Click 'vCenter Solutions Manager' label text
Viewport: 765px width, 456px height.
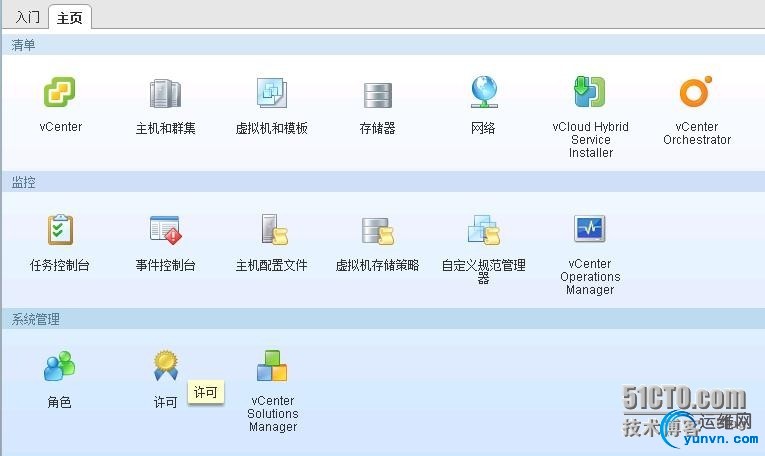[x=273, y=414]
